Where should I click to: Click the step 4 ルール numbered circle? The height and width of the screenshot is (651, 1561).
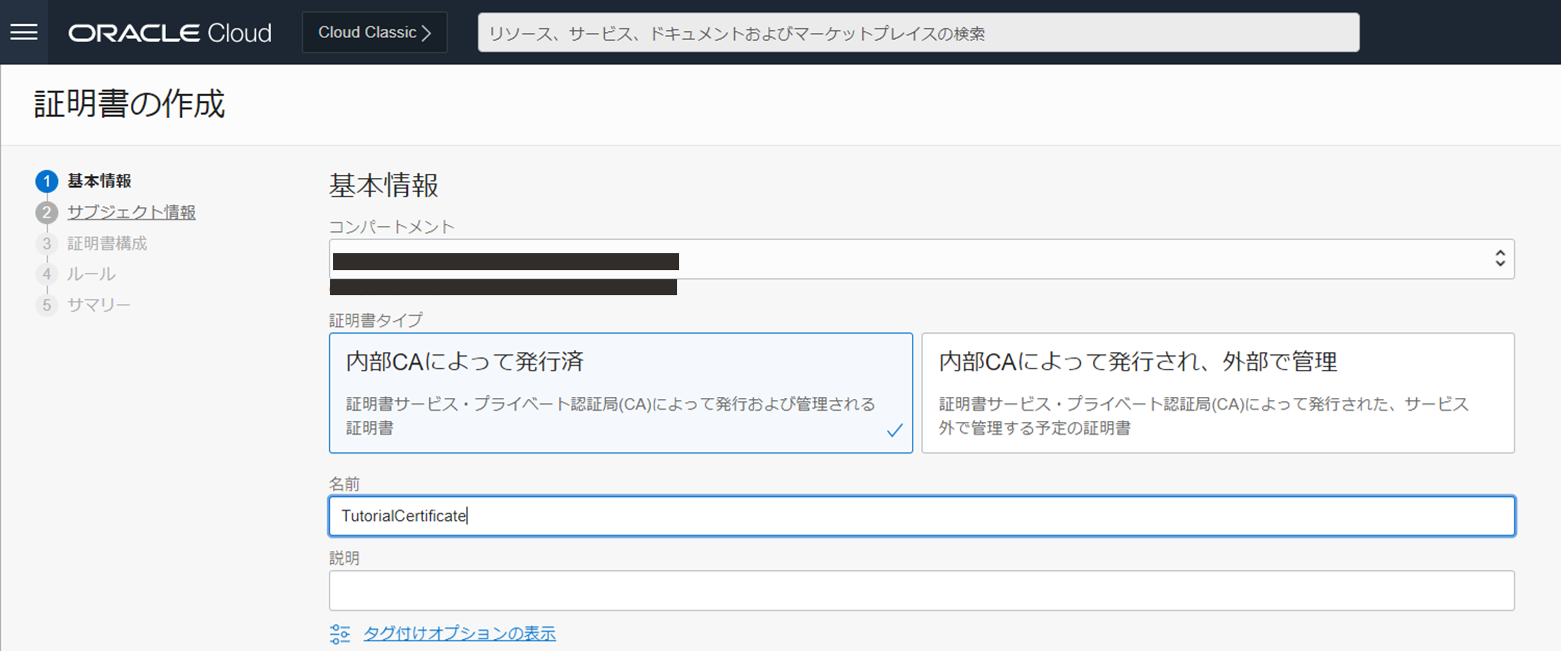[47, 273]
